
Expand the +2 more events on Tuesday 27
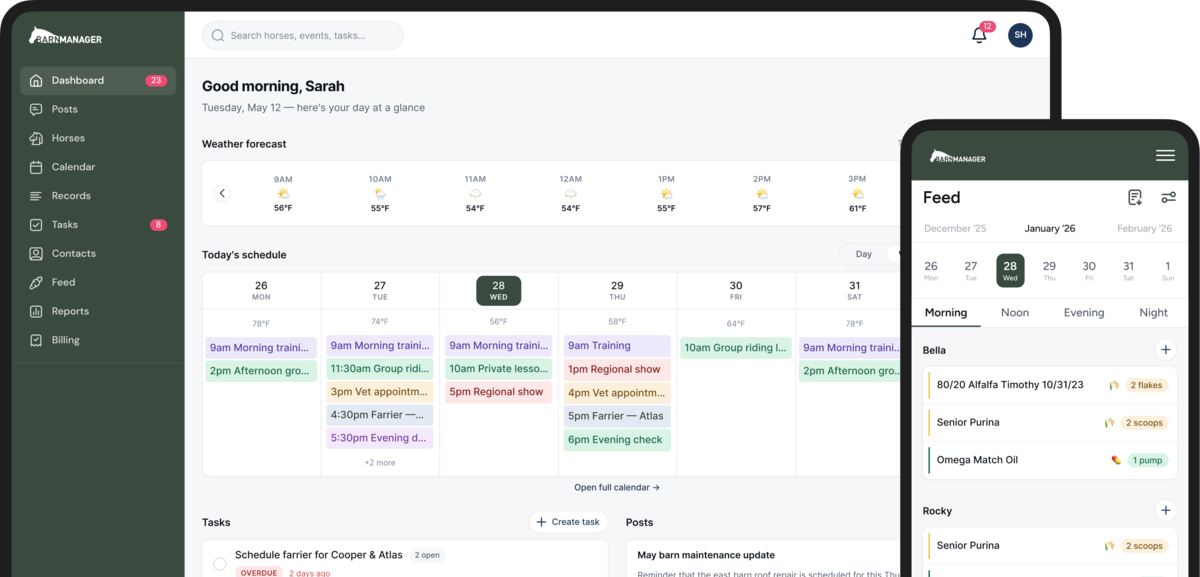point(380,463)
